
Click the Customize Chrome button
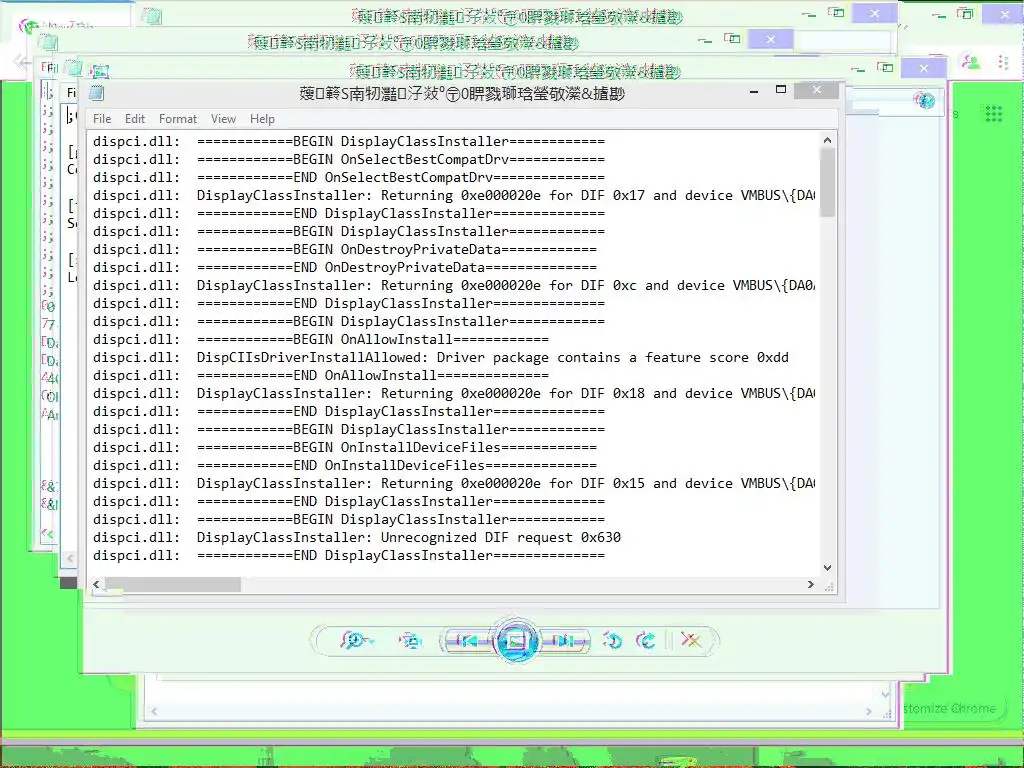(952, 709)
